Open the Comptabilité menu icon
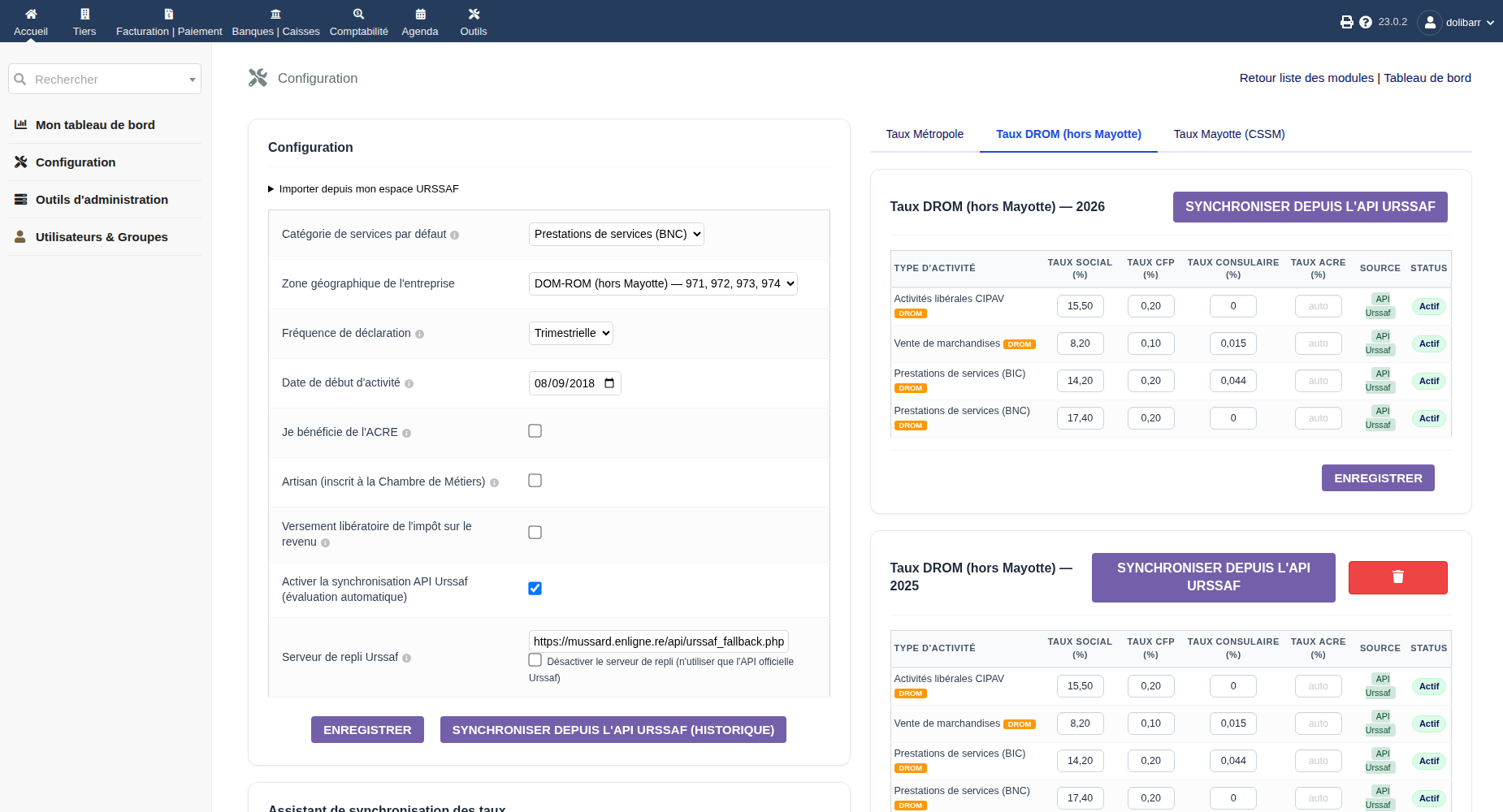Screen dimensions: 1503x812 click(359, 14)
